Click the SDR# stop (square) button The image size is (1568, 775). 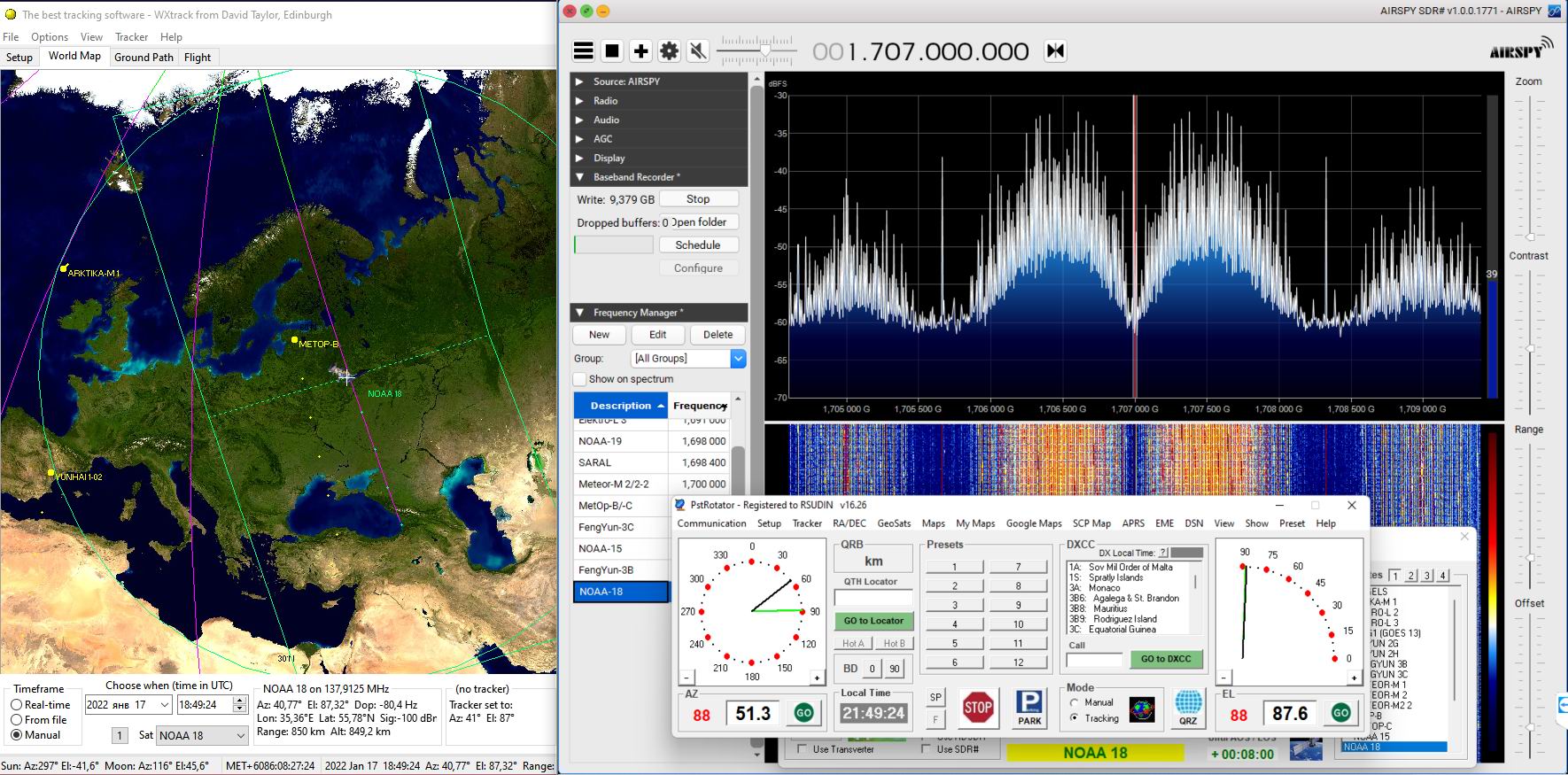click(x=612, y=51)
